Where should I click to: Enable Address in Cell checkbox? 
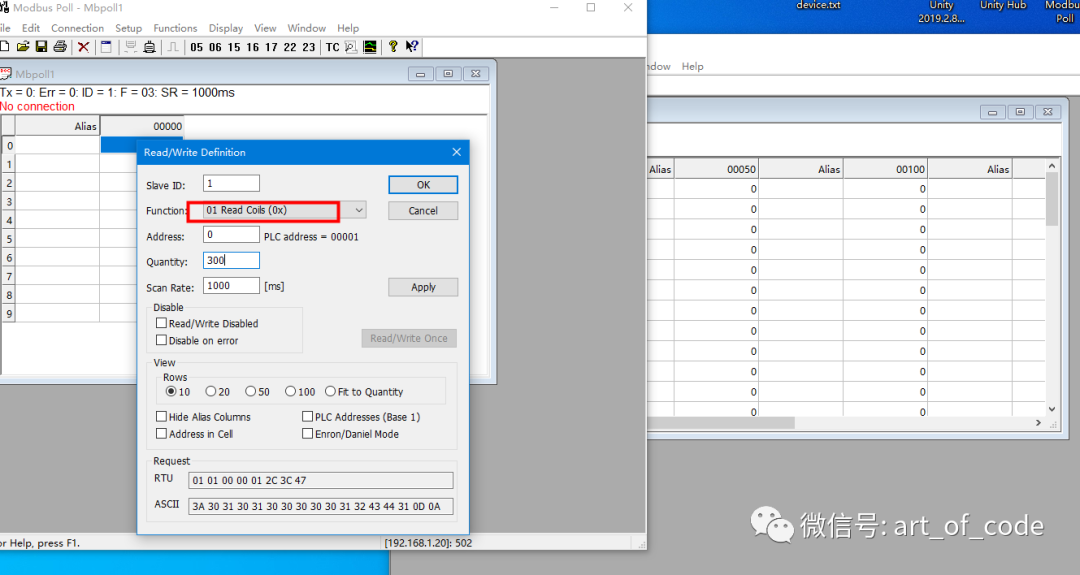pyautogui.click(x=161, y=434)
